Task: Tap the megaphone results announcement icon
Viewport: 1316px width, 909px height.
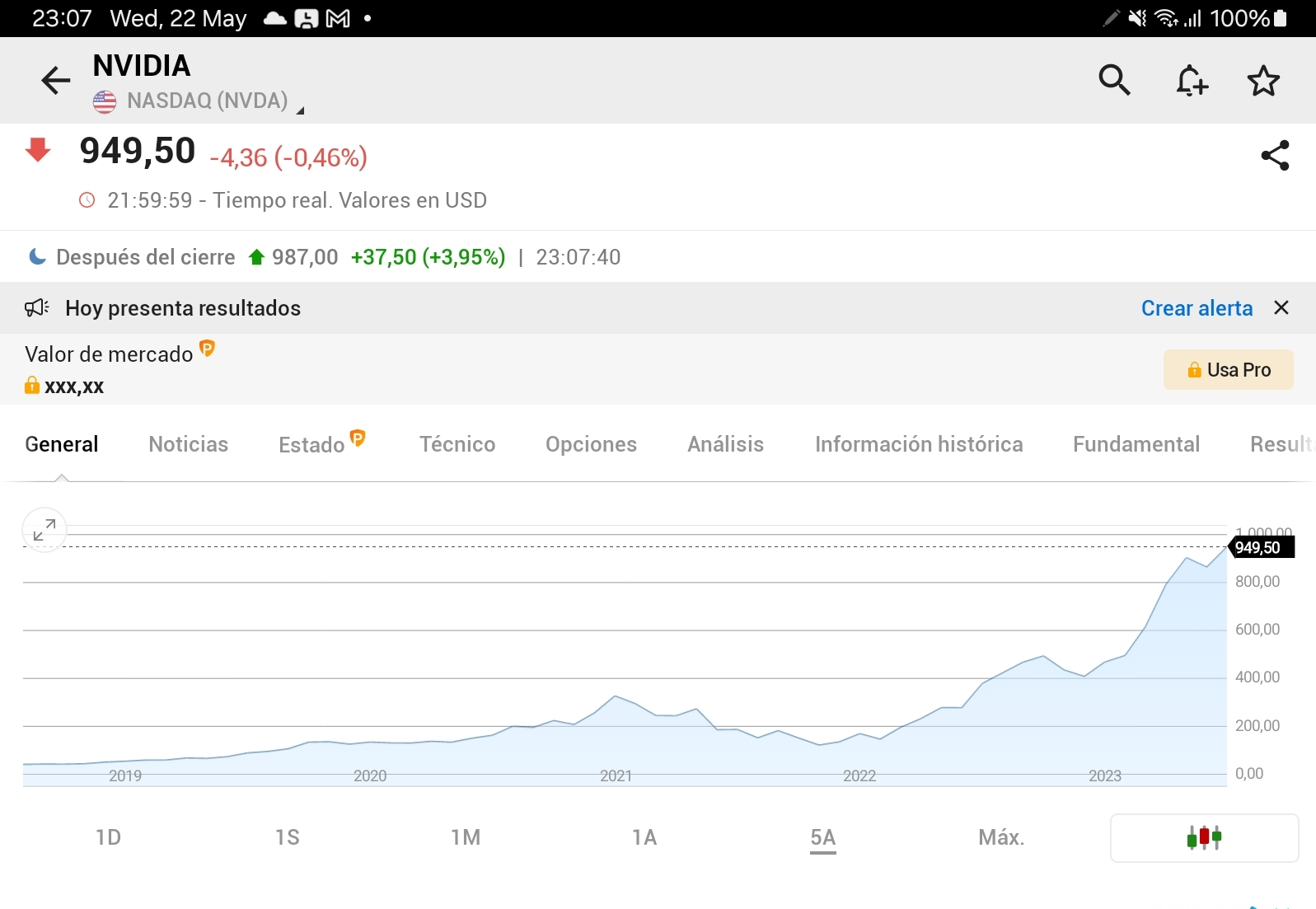Action: coord(37,307)
